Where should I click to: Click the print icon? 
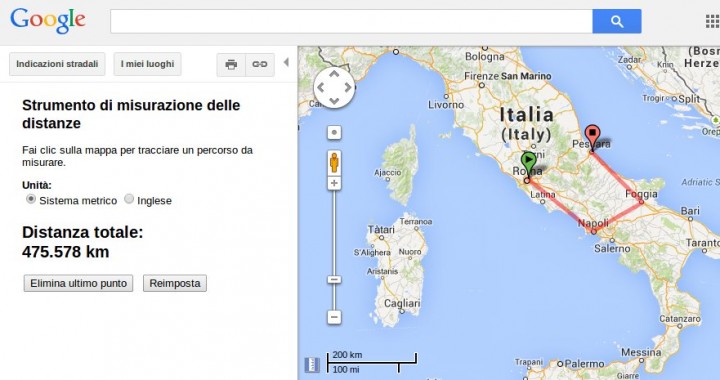(x=231, y=64)
